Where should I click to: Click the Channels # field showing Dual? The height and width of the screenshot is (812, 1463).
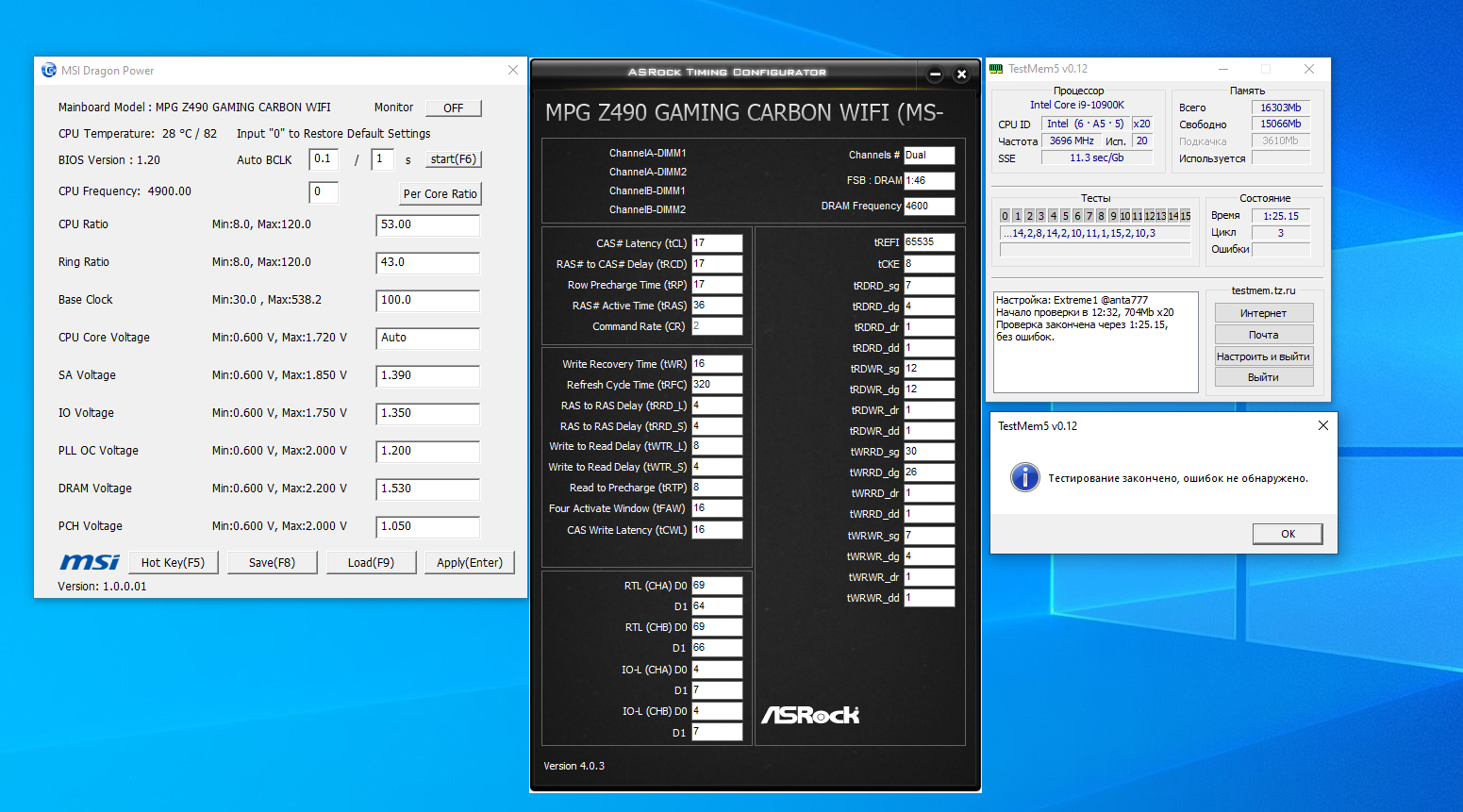tap(929, 156)
